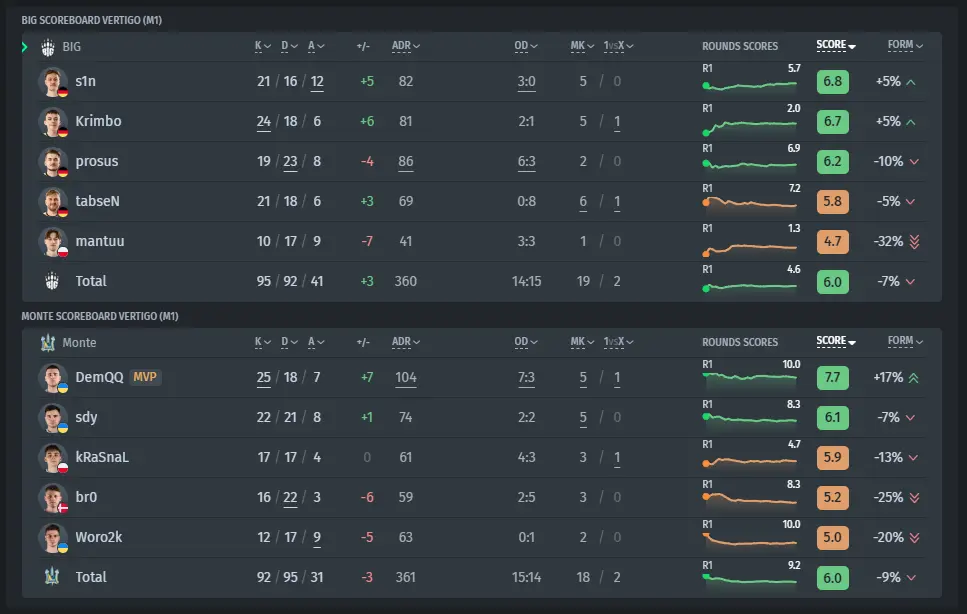This screenshot has height=614, width=967.
Task: Click the green arrow beside BIG header
Action: pos(25,47)
